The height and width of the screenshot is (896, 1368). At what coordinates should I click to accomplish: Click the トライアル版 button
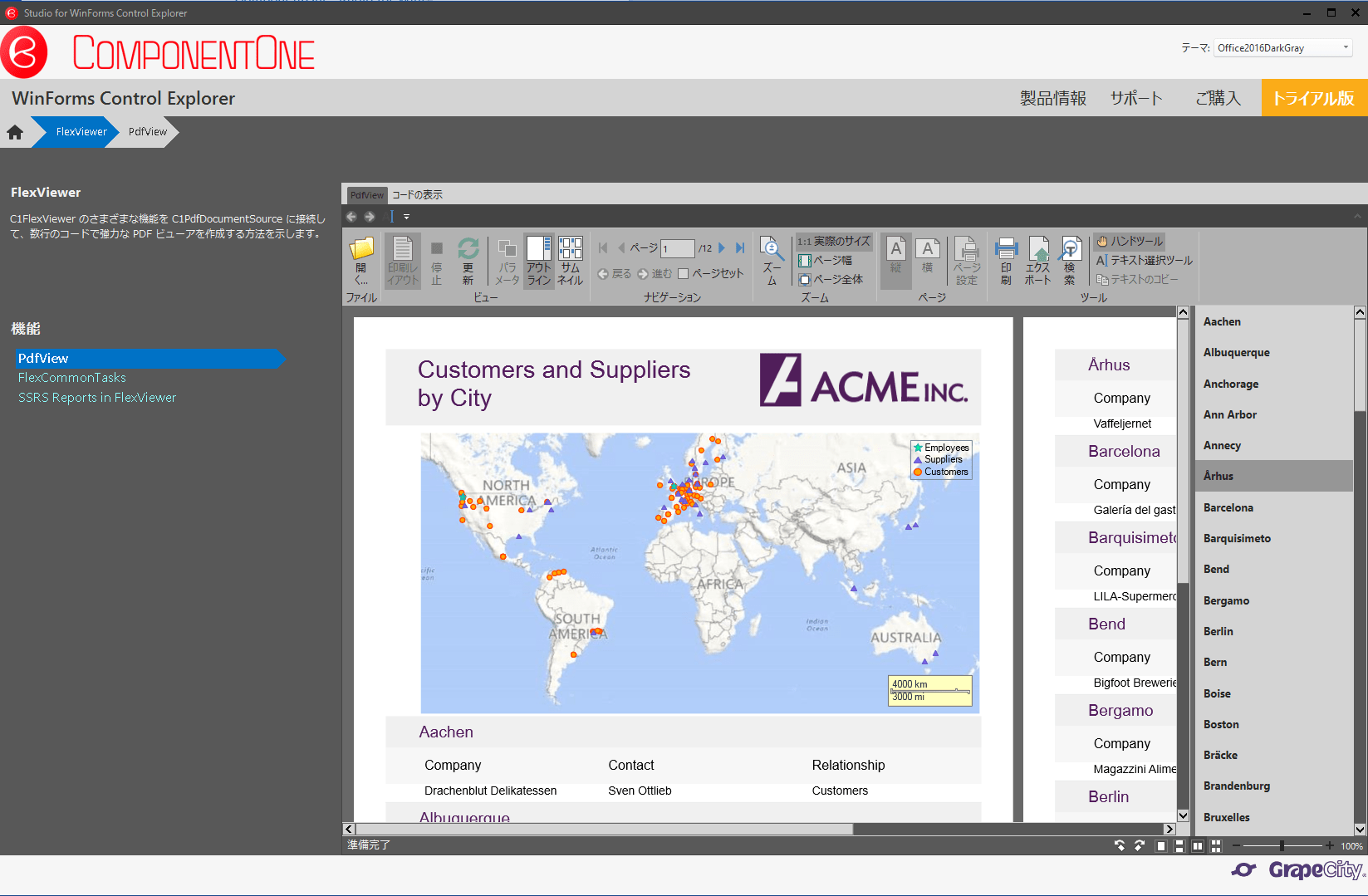click(1313, 97)
